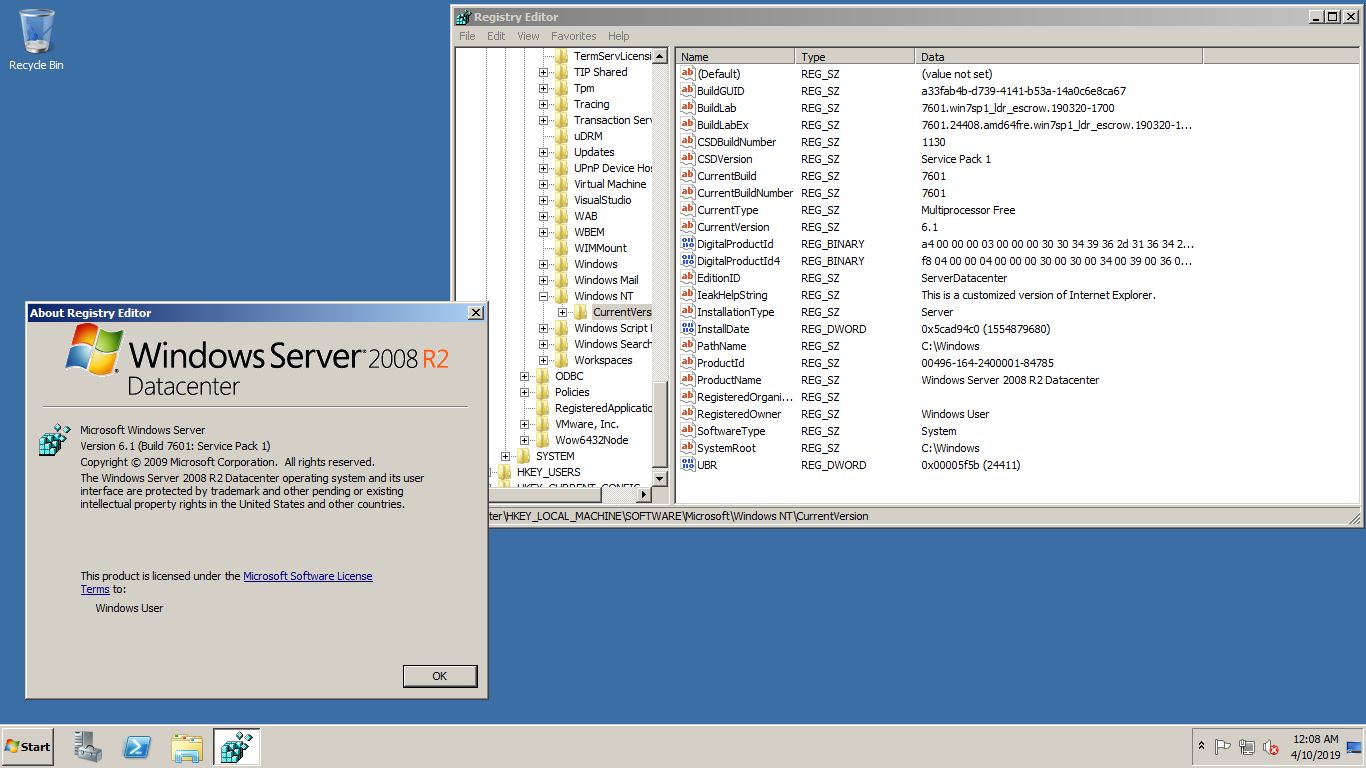Collapse the Windows NT tree node
The width and height of the screenshot is (1366, 768).
click(x=543, y=296)
